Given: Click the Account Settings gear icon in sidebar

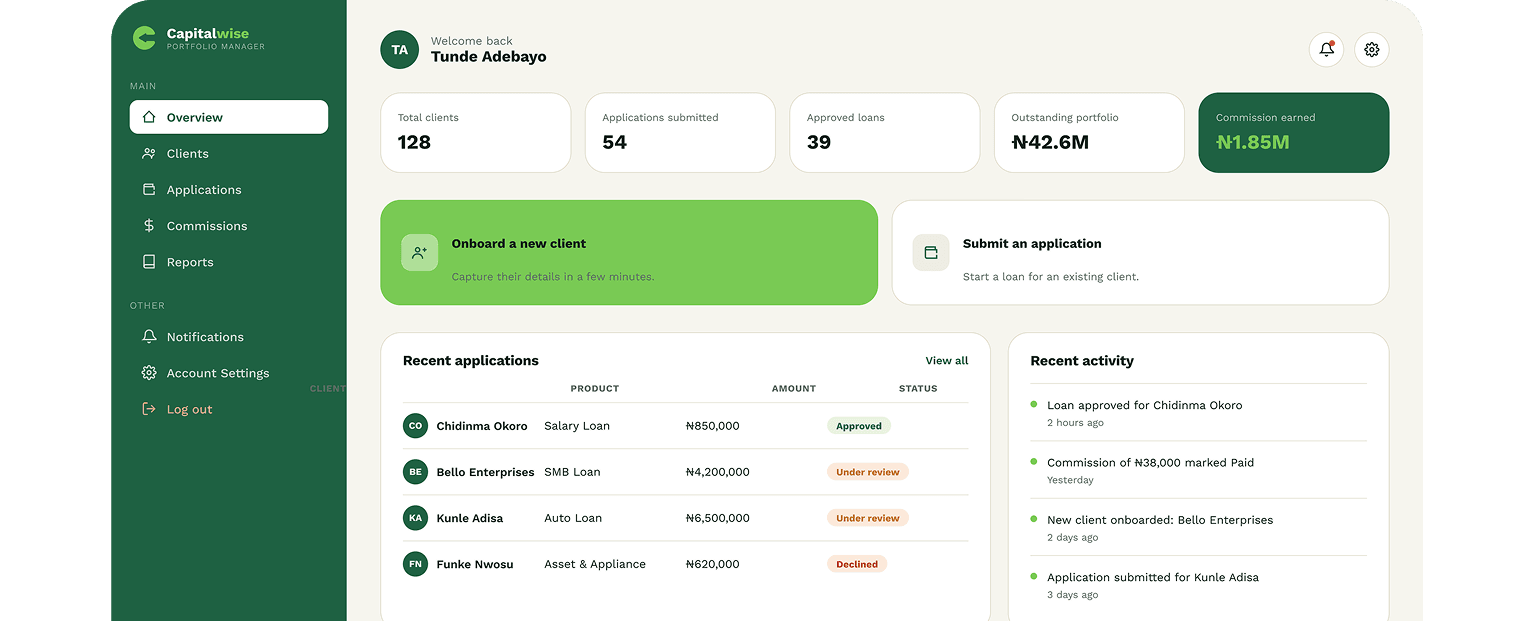Looking at the screenshot, I should 149,373.
